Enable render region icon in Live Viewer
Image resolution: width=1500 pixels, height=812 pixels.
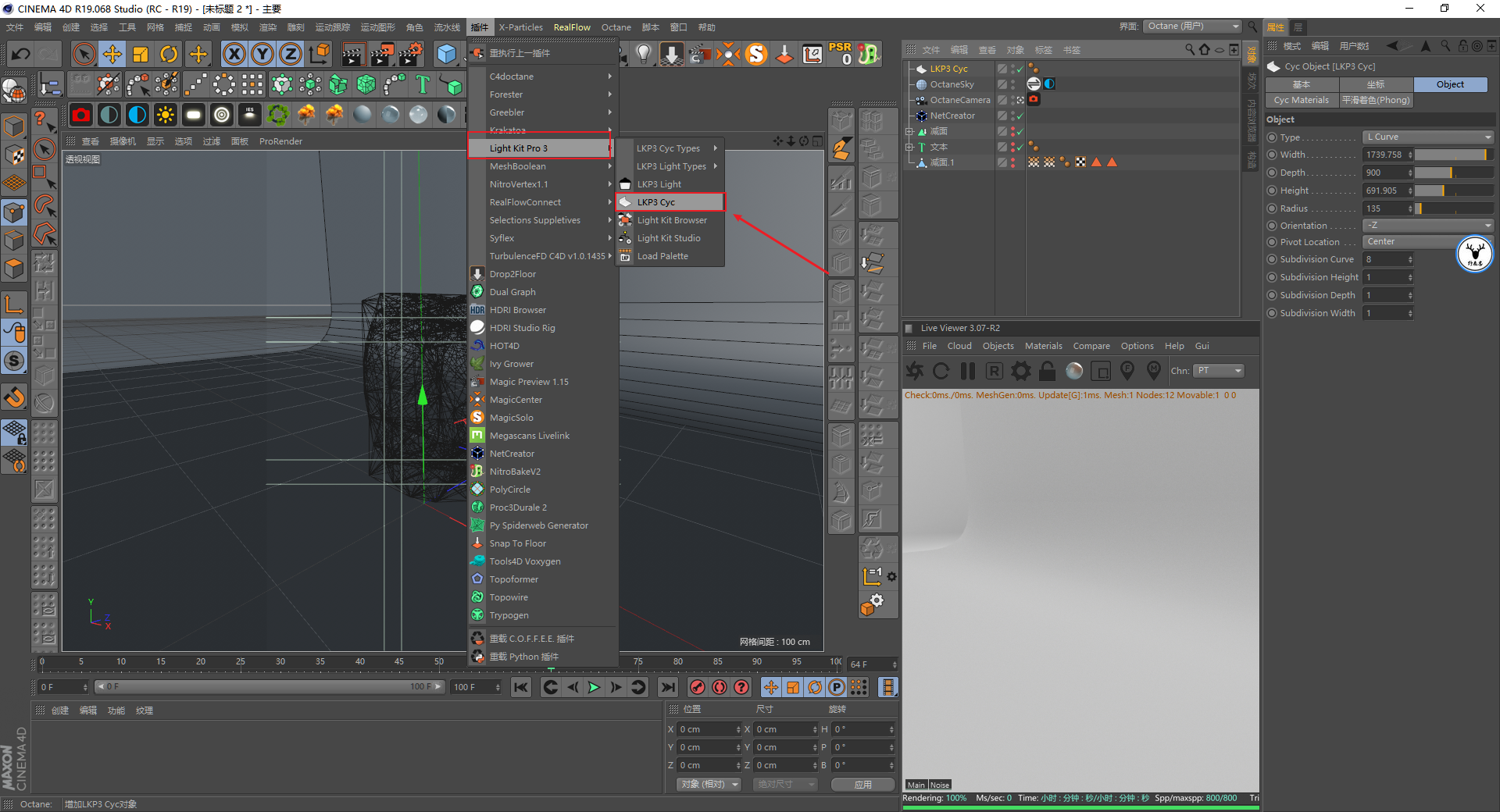coord(1101,371)
